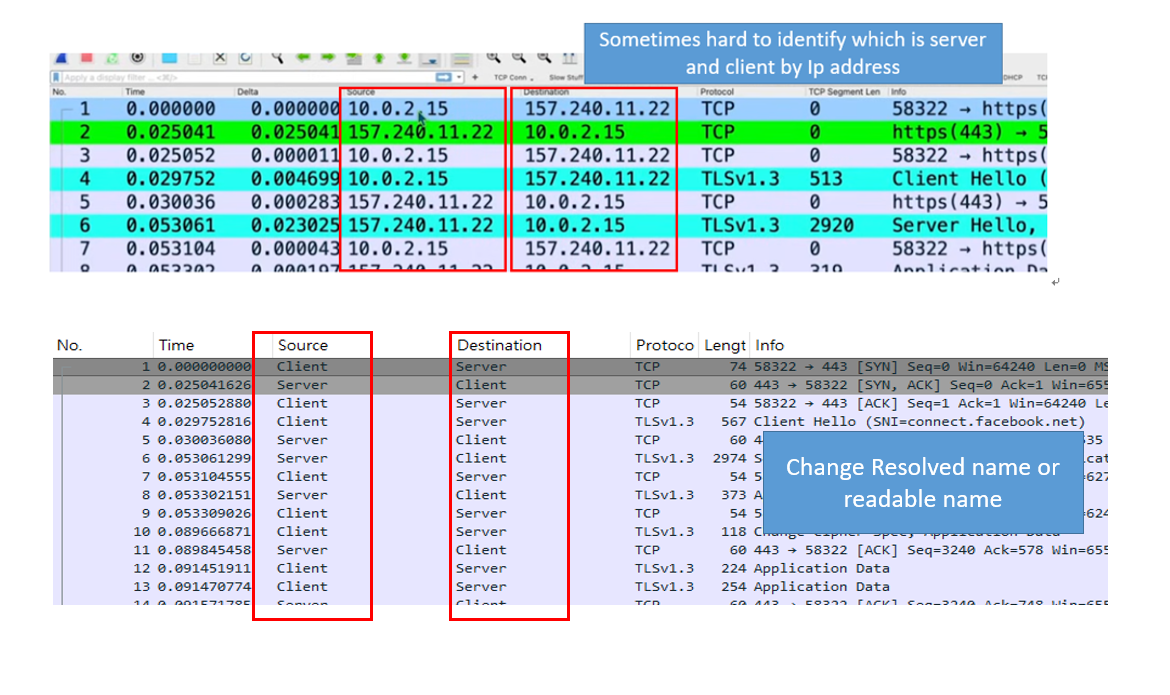
Task: Close the capture file with X icon
Action: 220,58
